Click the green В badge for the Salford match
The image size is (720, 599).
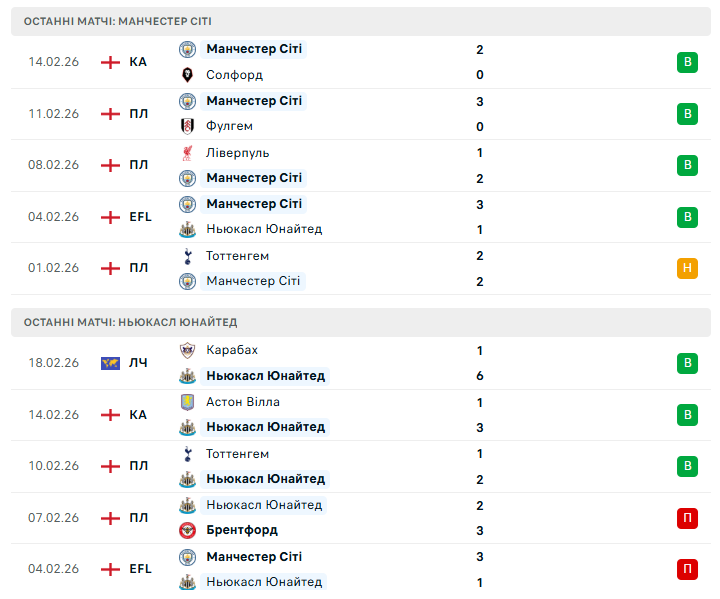tap(687, 62)
